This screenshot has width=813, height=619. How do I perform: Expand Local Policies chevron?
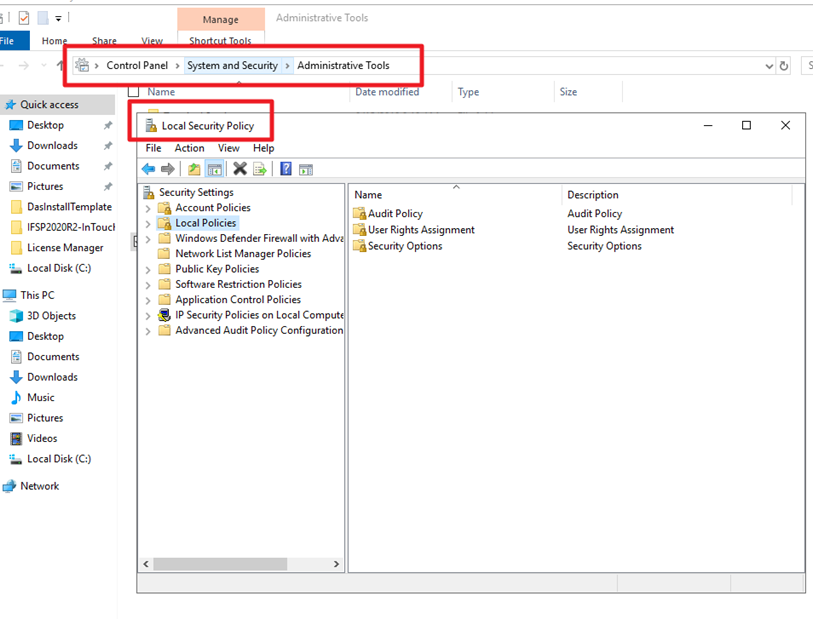click(148, 223)
